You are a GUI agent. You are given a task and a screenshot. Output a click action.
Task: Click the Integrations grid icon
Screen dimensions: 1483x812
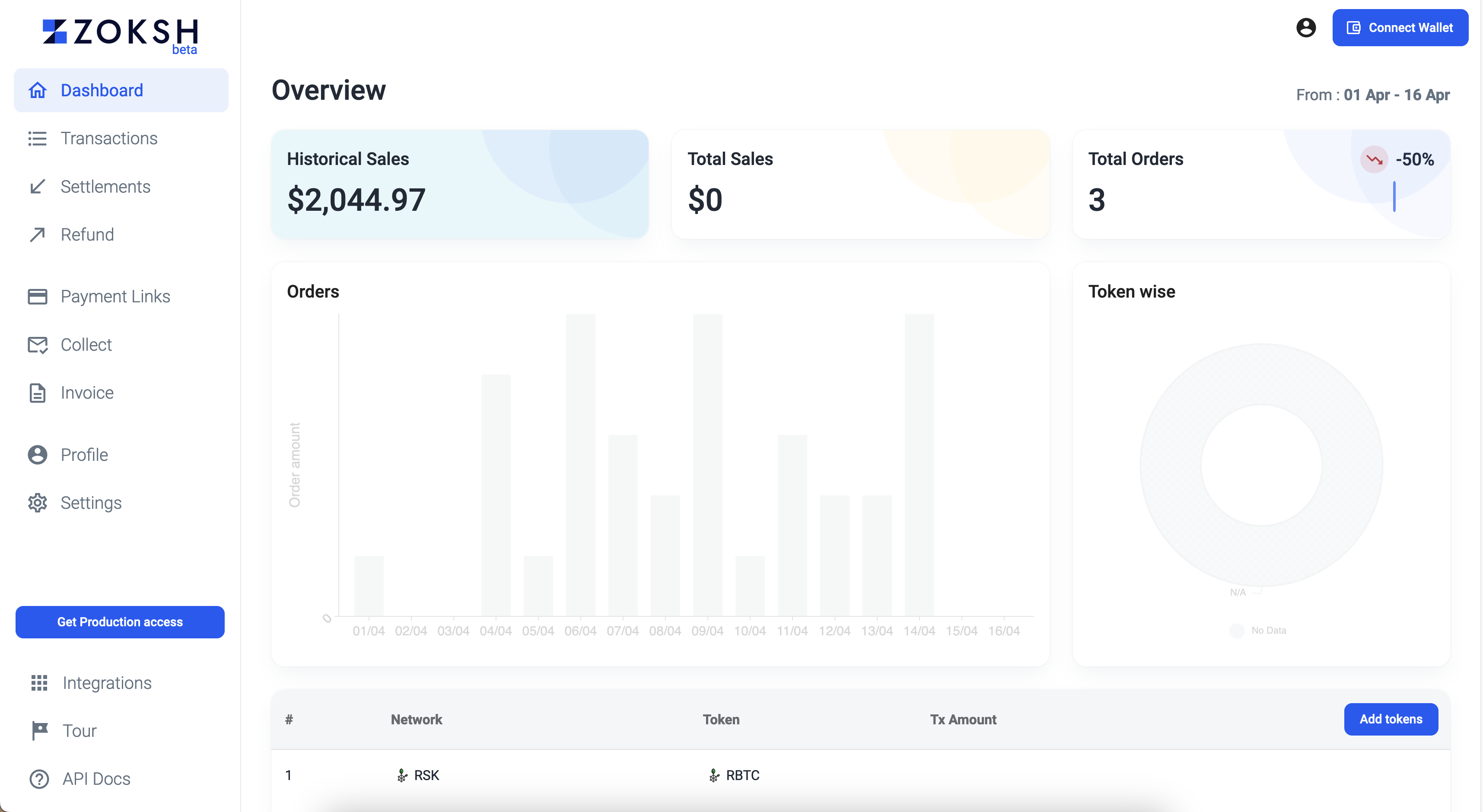pyautogui.click(x=39, y=682)
